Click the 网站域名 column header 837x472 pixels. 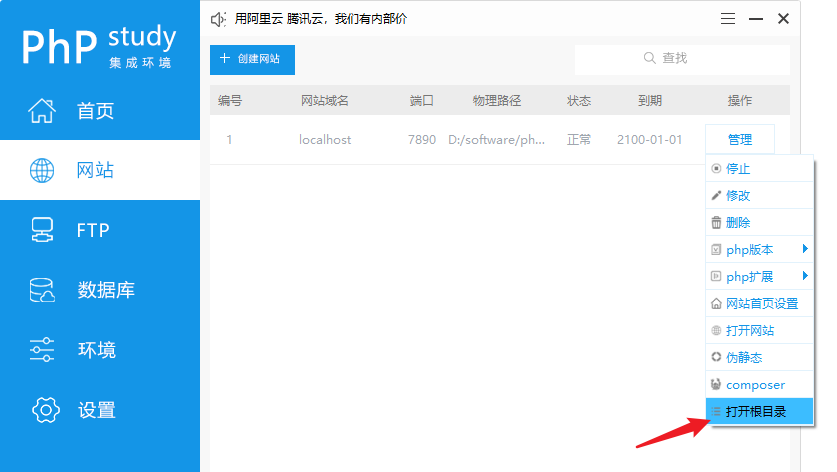pos(325,100)
